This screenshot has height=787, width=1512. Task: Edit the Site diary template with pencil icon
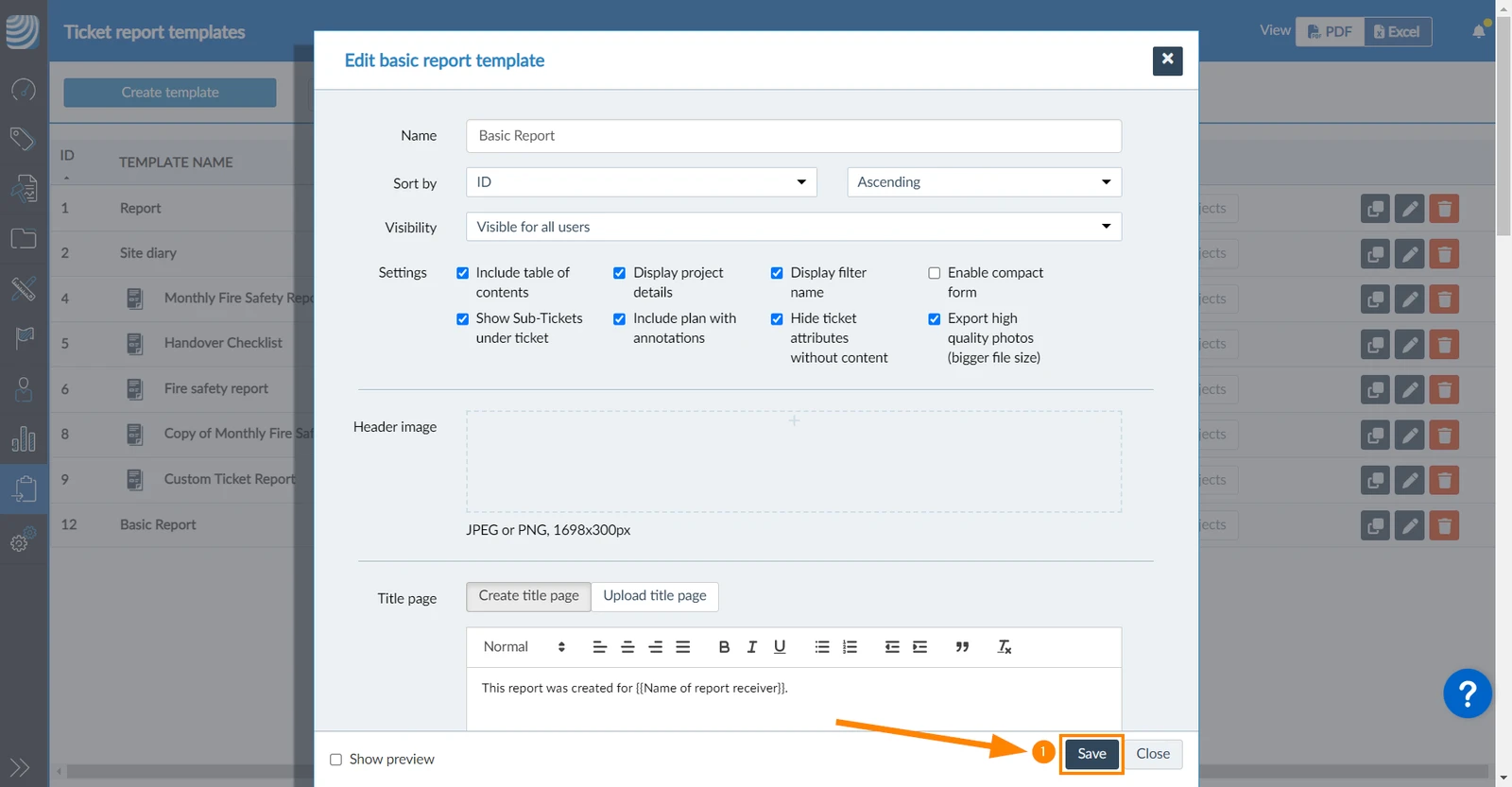pyautogui.click(x=1410, y=253)
